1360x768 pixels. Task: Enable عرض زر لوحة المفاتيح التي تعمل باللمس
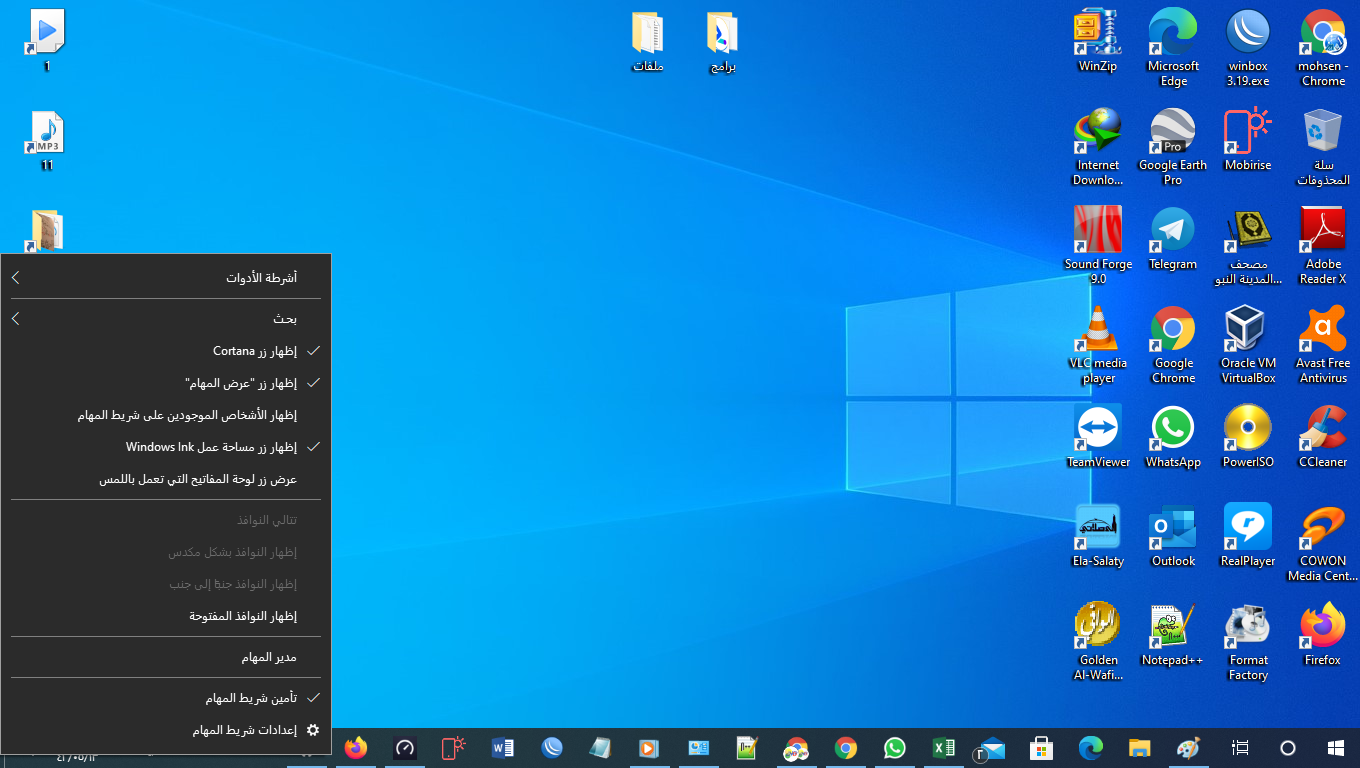tap(166, 479)
